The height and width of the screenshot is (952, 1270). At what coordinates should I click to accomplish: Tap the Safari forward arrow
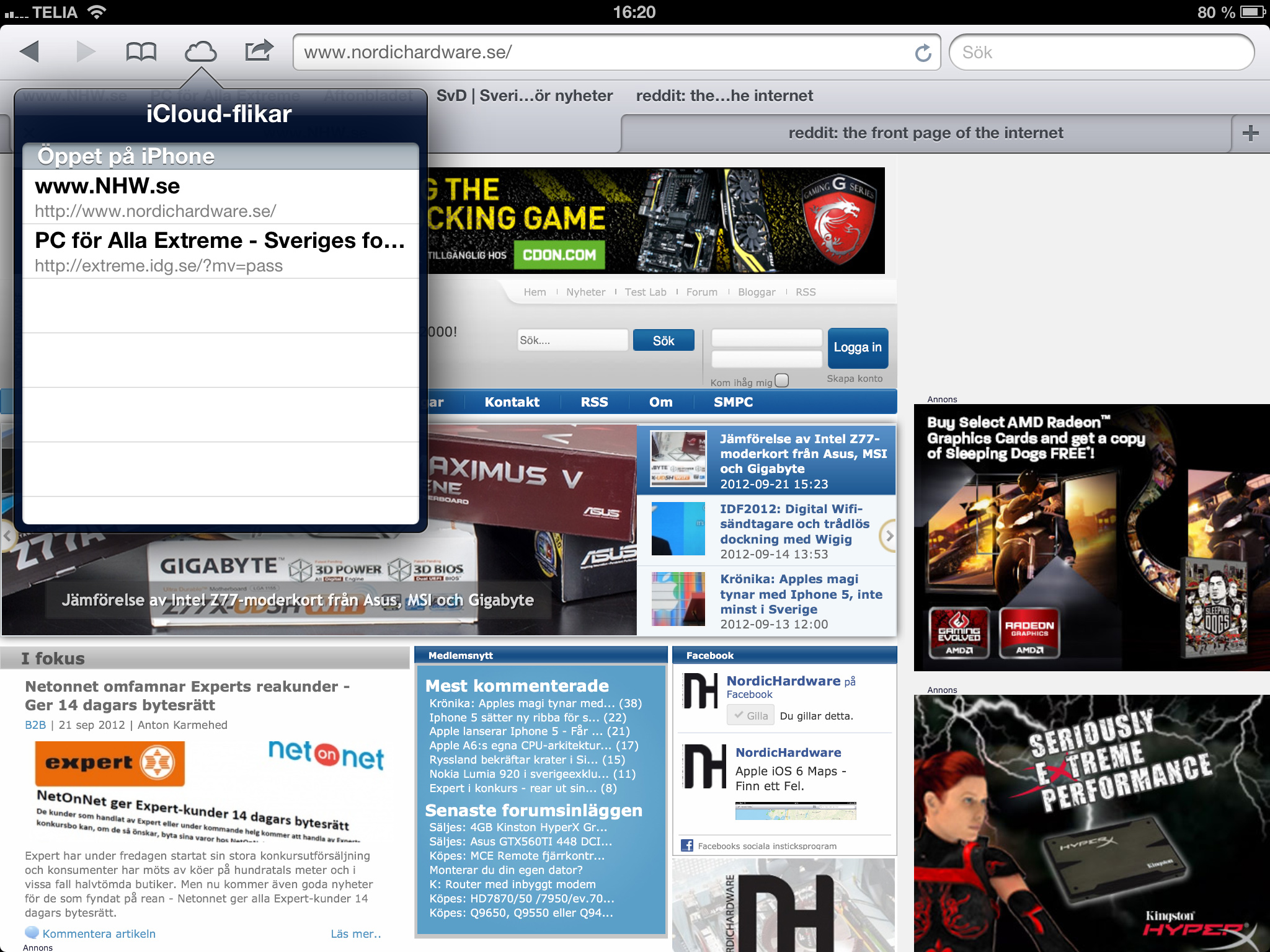pyautogui.click(x=86, y=51)
